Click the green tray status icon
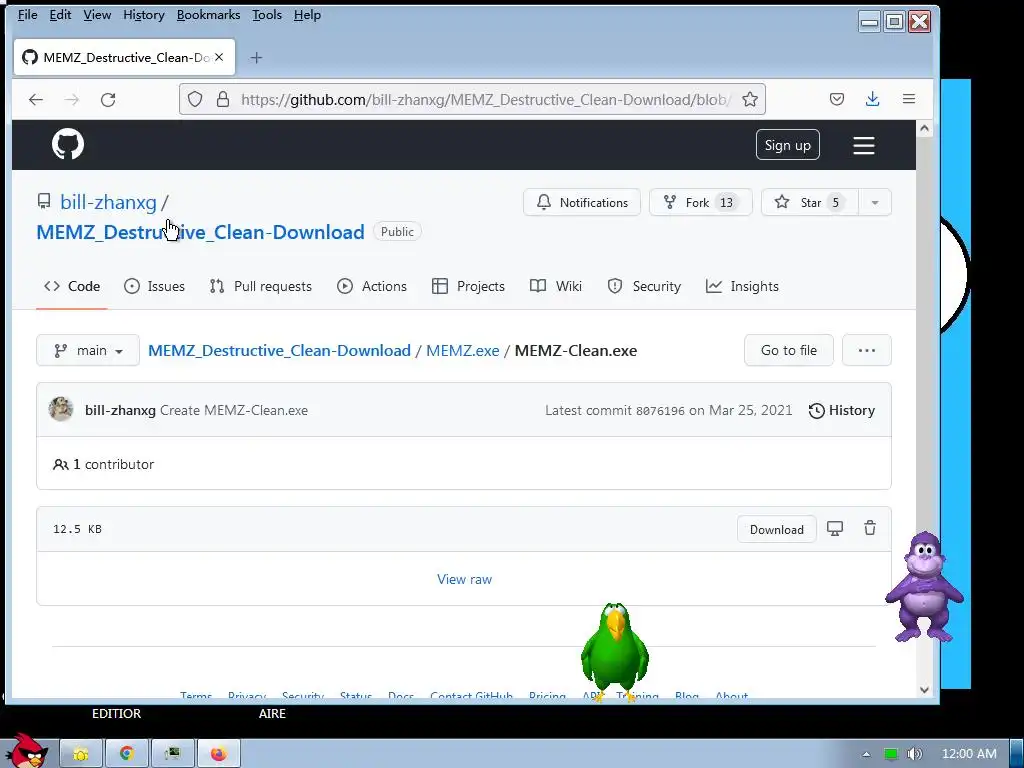The height and width of the screenshot is (768, 1024). coord(890,754)
